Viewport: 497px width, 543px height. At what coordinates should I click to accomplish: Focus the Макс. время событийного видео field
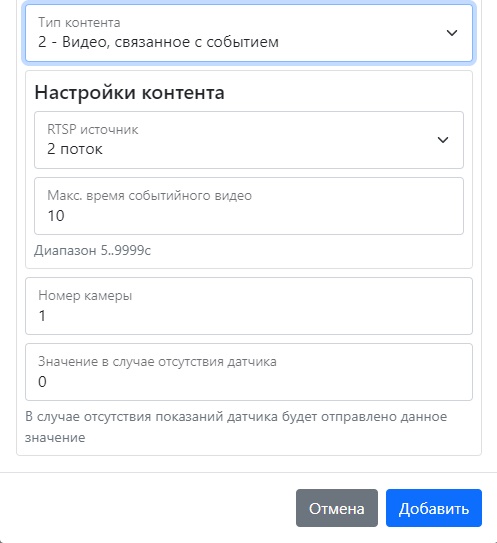[249, 206]
